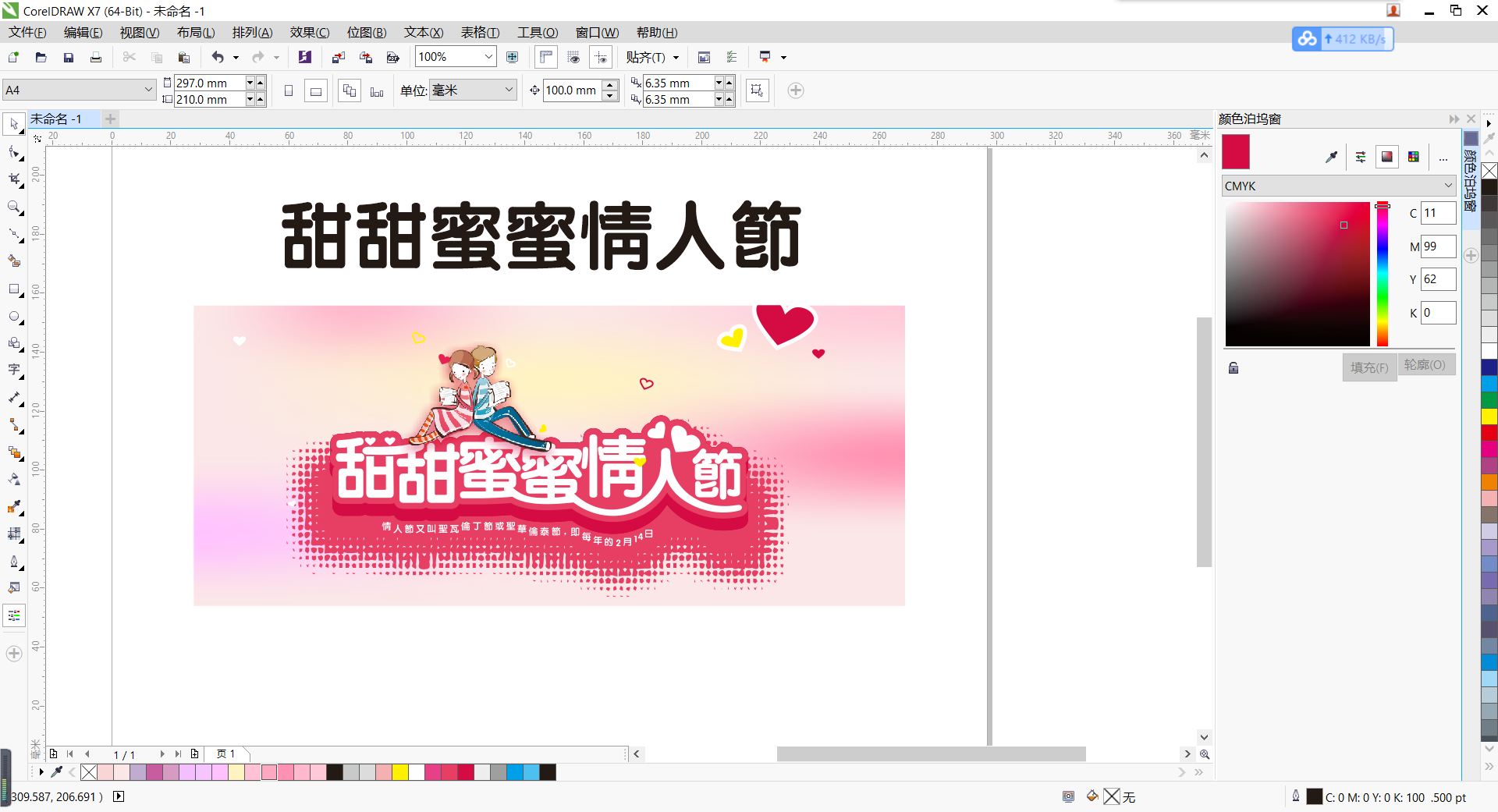This screenshot has width=1498, height=812.
Task: Toggle the lock icon in the color docker
Action: point(1233,367)
